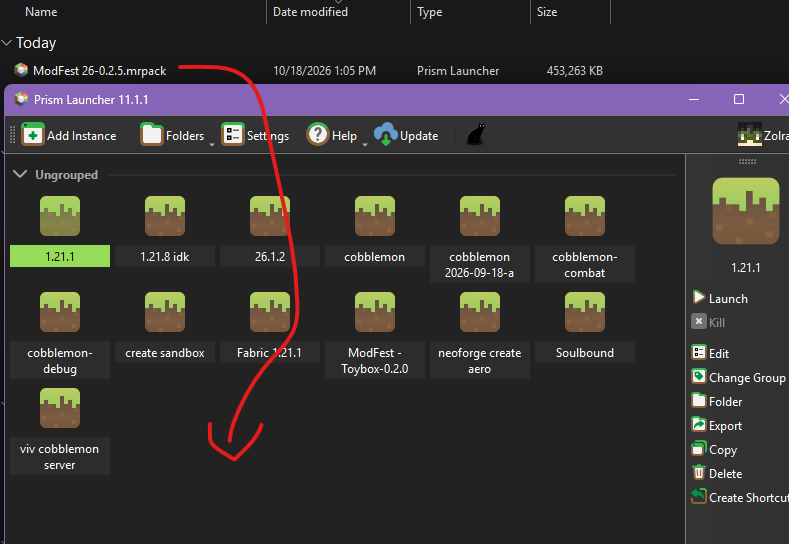Collapse the Today group in File Explorer

coord(7,43)
